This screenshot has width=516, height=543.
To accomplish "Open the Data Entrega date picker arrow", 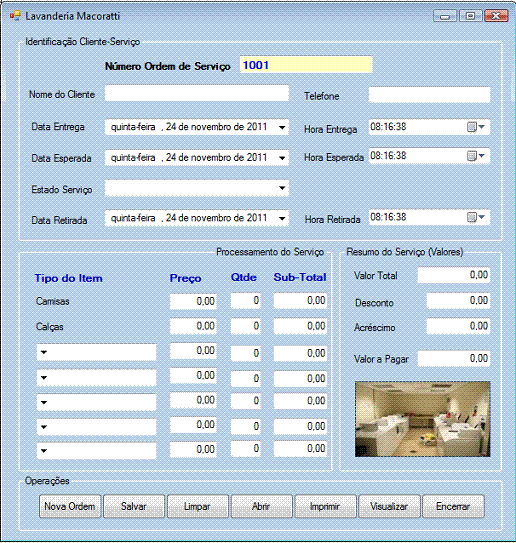I will [282, 127].
